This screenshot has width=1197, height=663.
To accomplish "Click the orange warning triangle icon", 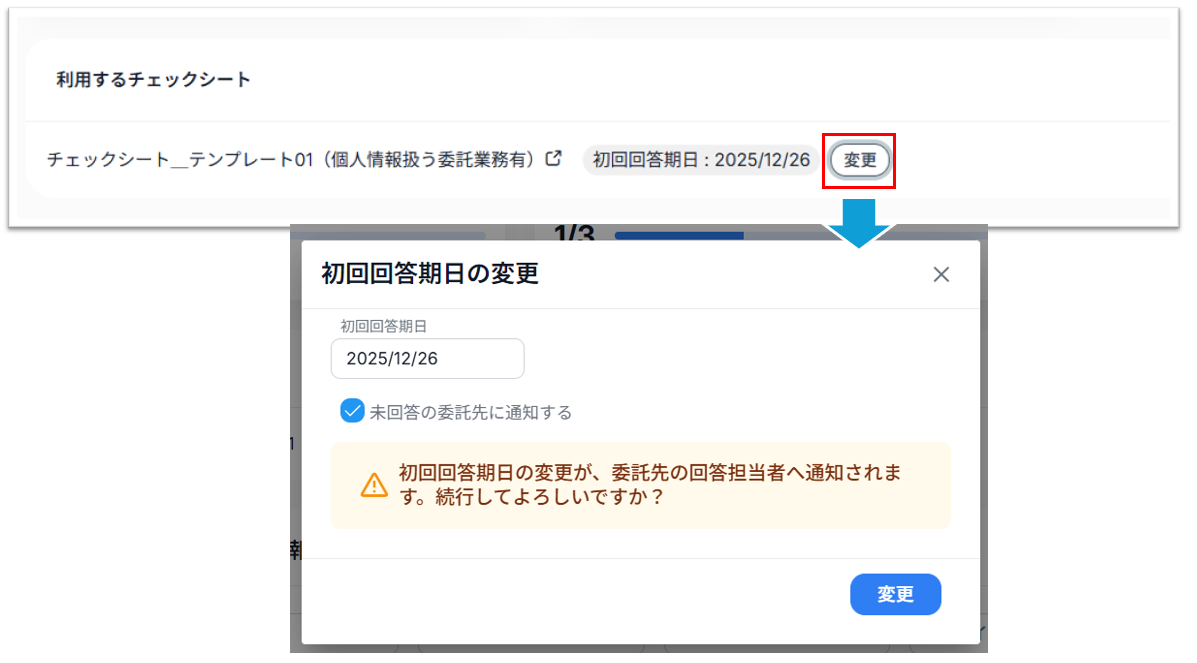I will click(373, 485).
